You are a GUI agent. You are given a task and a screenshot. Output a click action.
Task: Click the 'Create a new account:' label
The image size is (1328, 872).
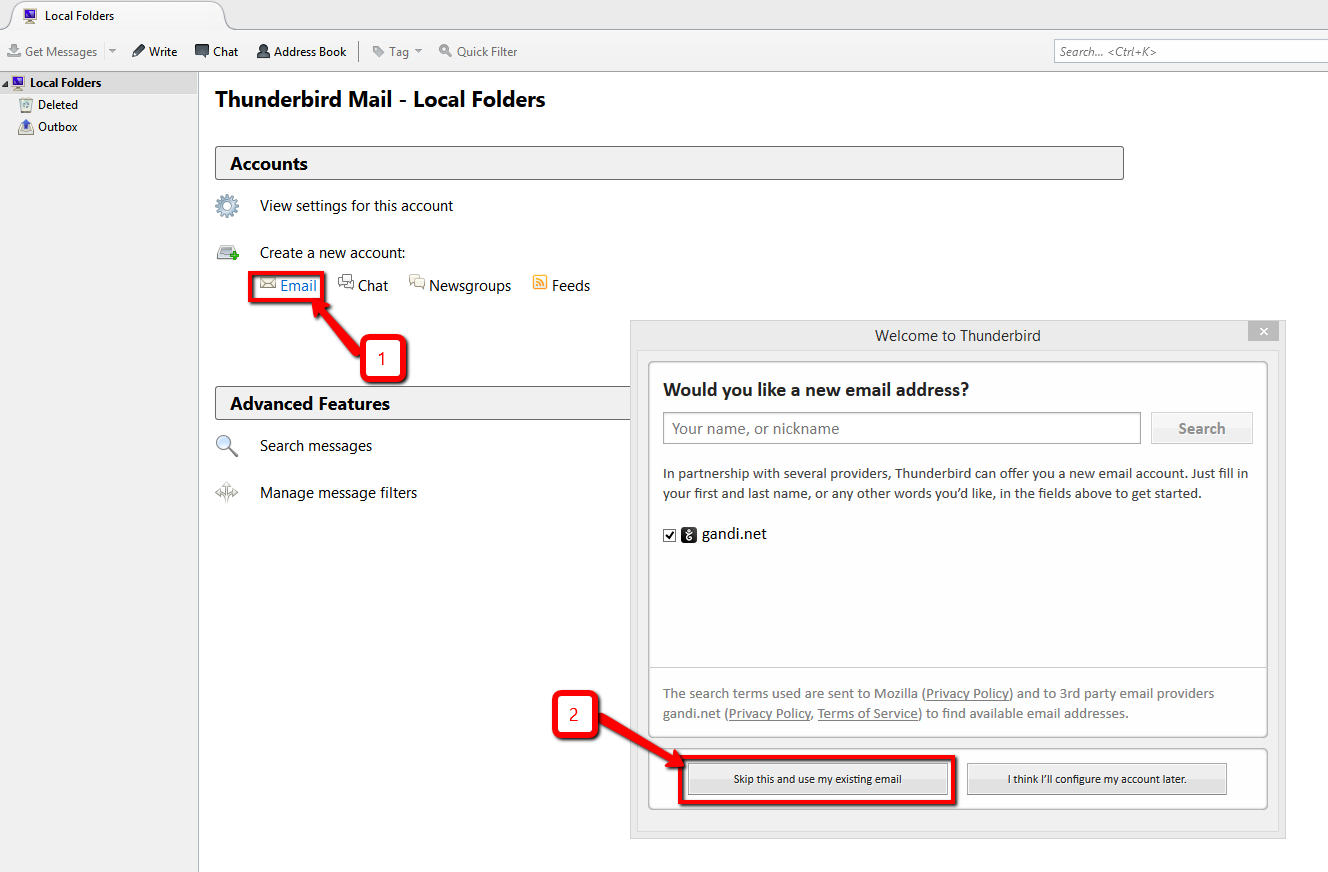pos(333,253)
